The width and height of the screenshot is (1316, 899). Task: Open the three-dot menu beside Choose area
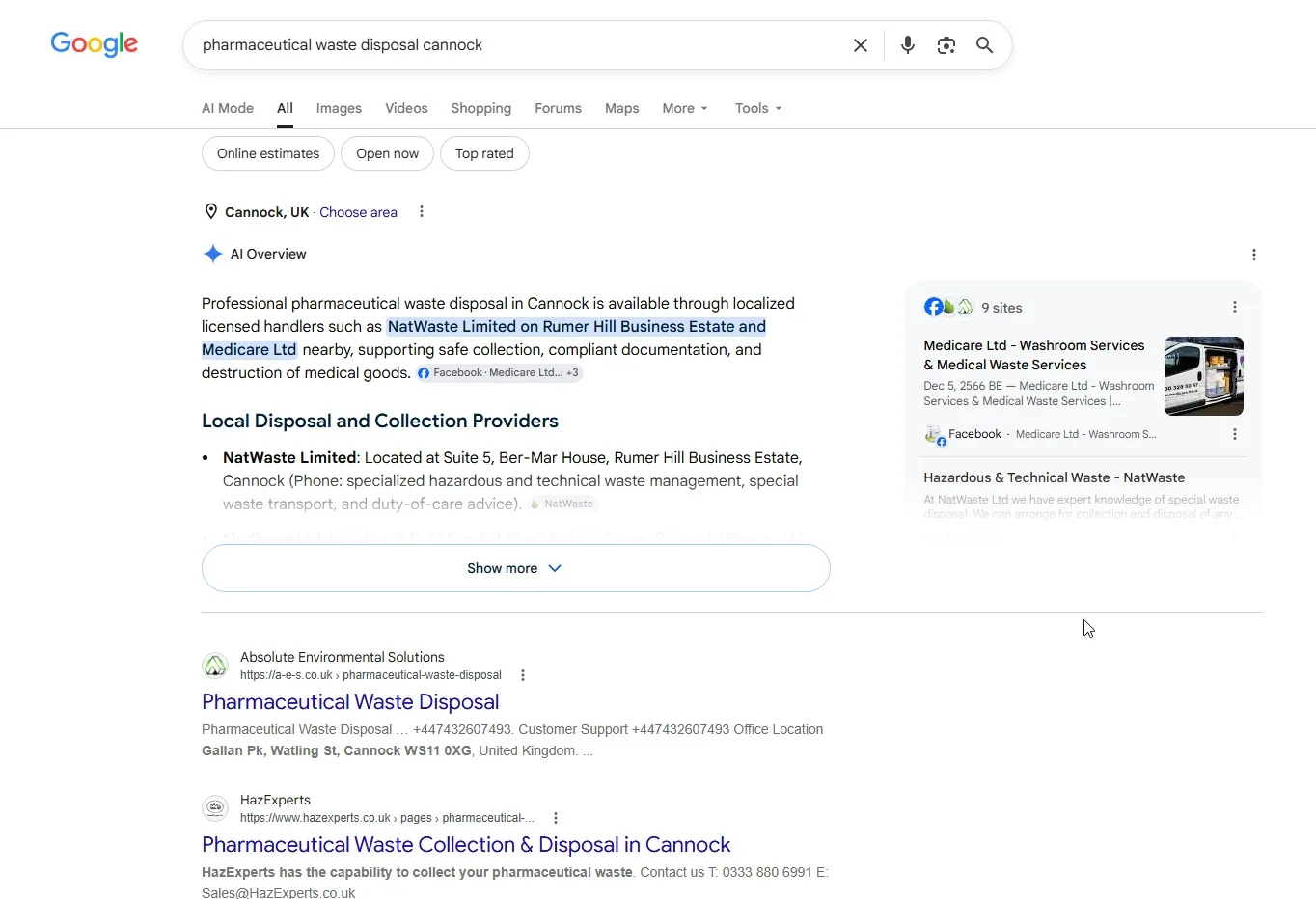[x=422, y=212]
